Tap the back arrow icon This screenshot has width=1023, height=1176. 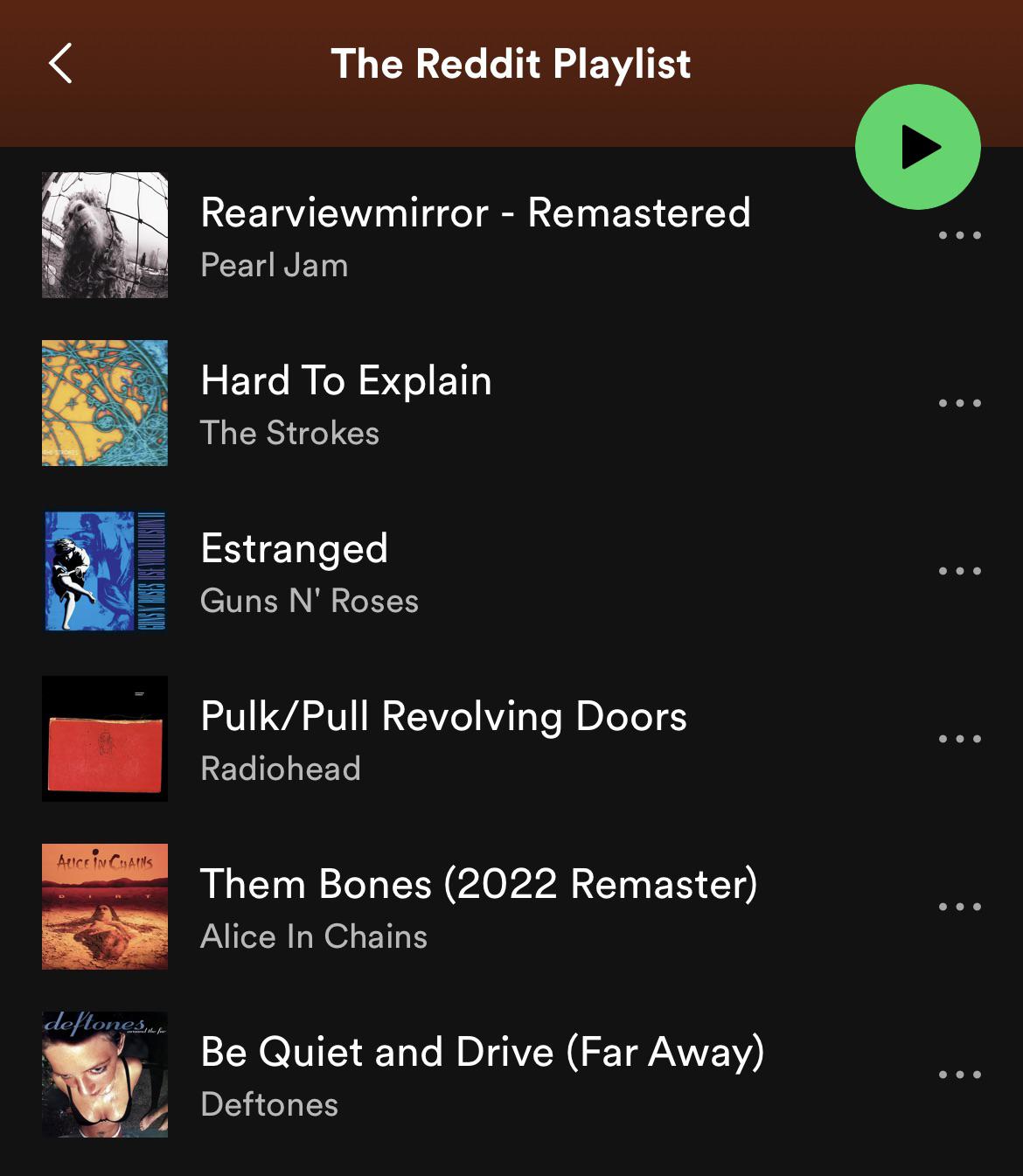pos(60,64)
